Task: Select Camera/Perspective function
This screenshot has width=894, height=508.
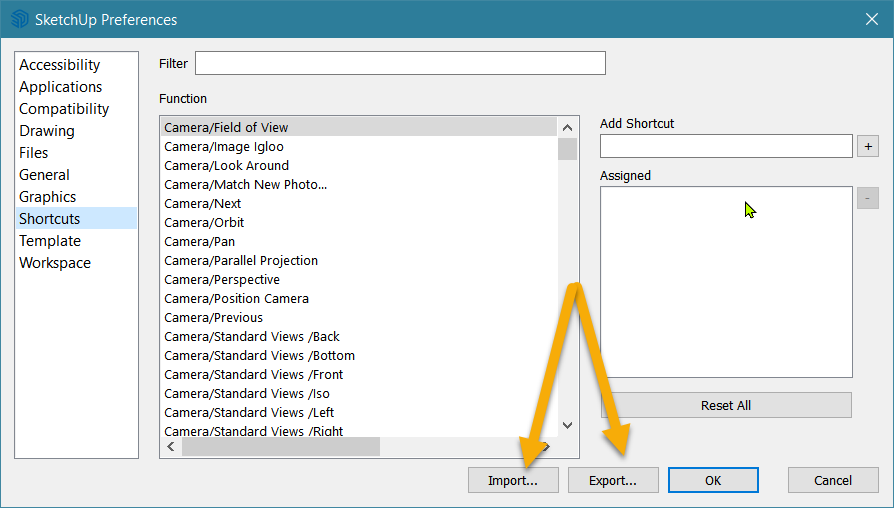Action: coord(359,279)
